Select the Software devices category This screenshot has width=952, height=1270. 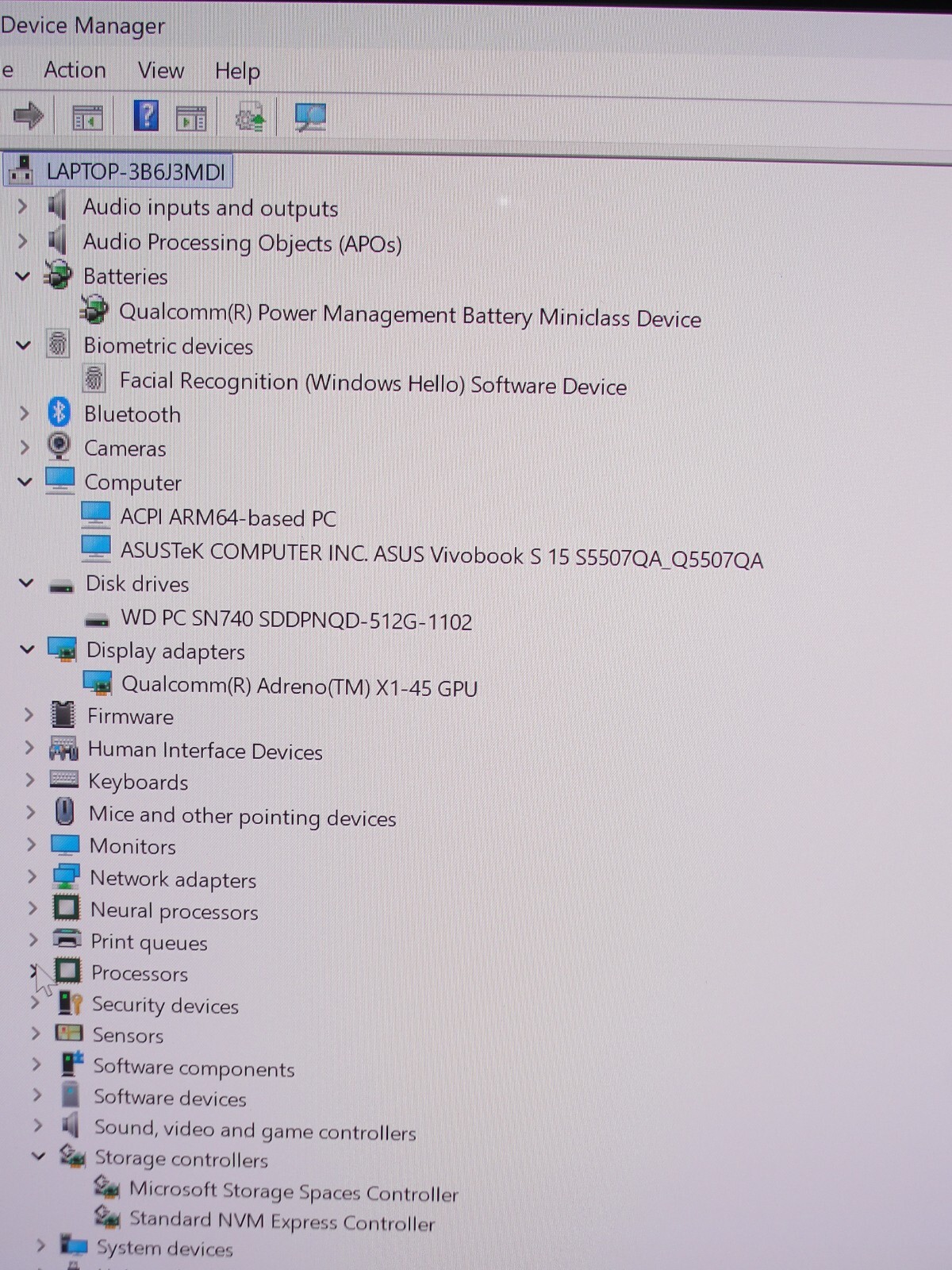pos(170,1097)
